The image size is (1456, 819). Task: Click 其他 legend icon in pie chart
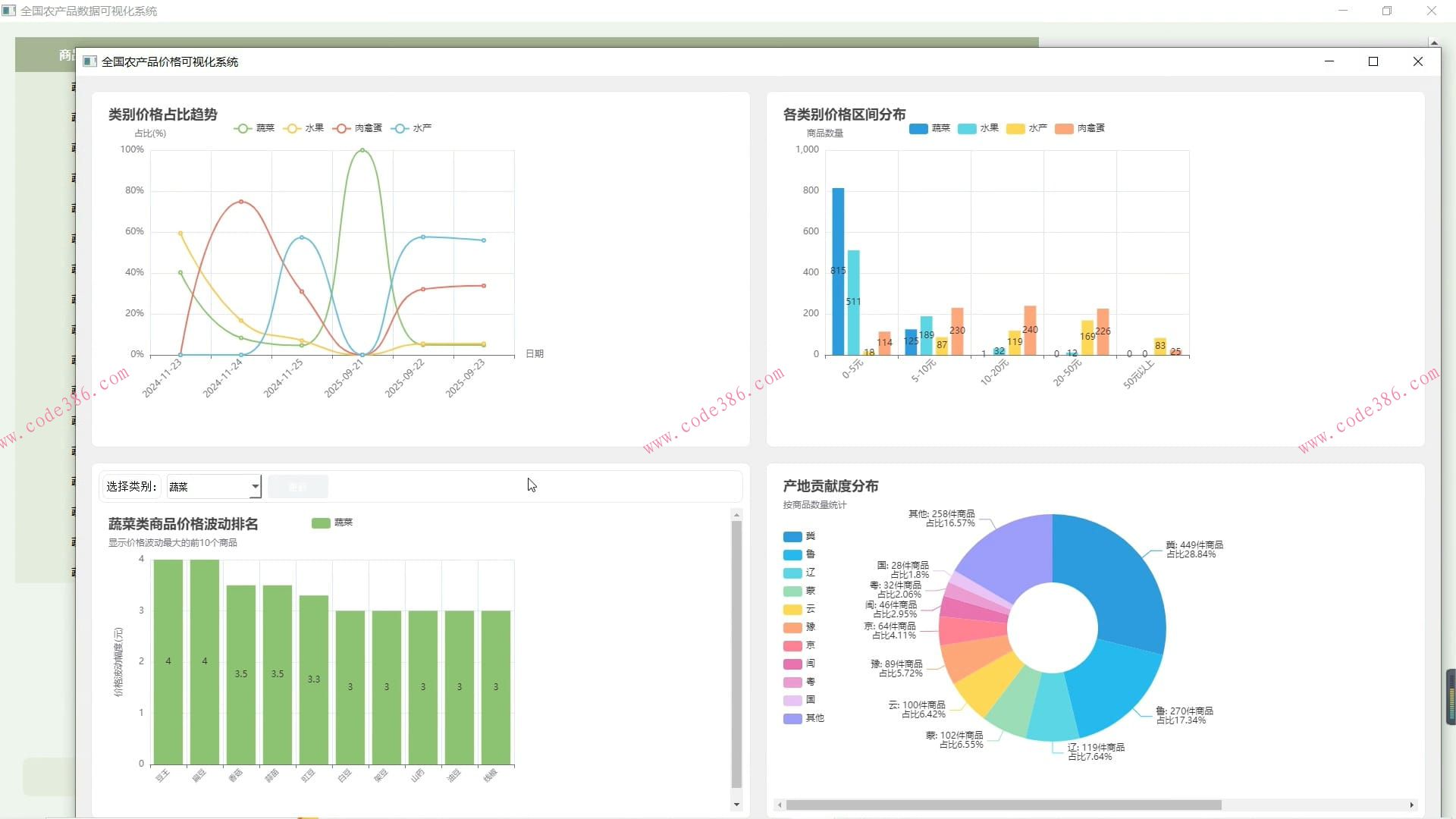[x=792, y=718]
